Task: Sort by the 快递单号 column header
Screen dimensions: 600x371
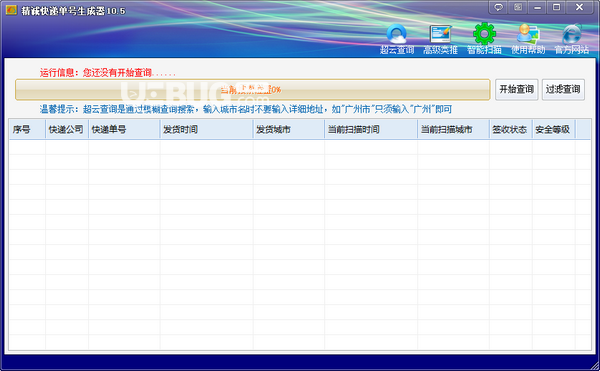Action: pos(124,129)
